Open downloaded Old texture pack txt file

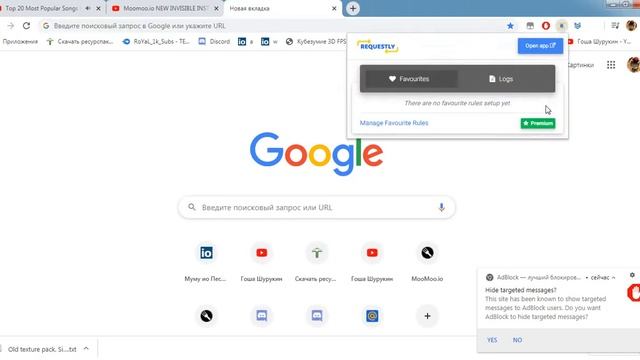pos(42,349)
